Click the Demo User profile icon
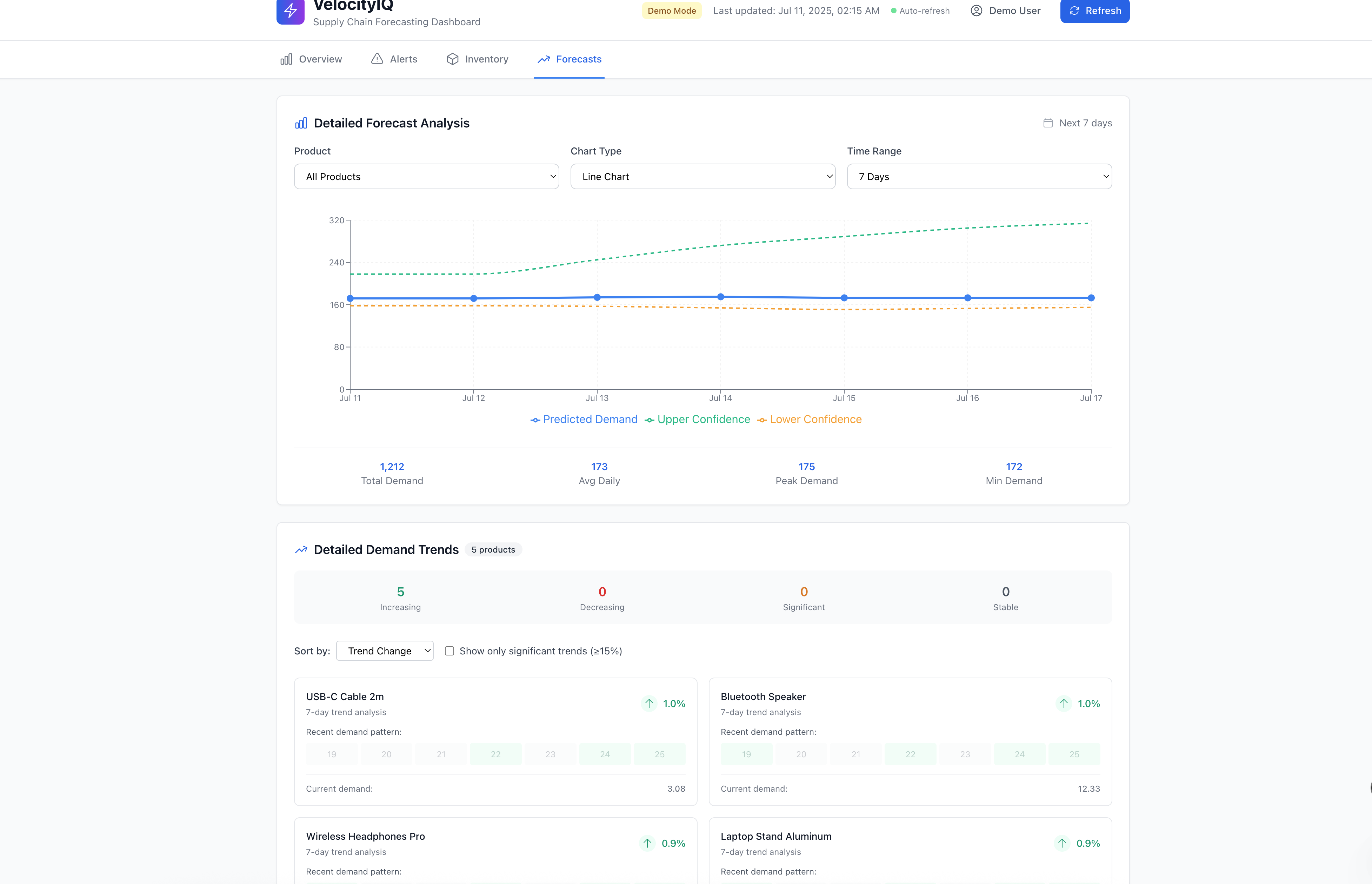This screenshot has height=884, width=1372. [976, 11]
